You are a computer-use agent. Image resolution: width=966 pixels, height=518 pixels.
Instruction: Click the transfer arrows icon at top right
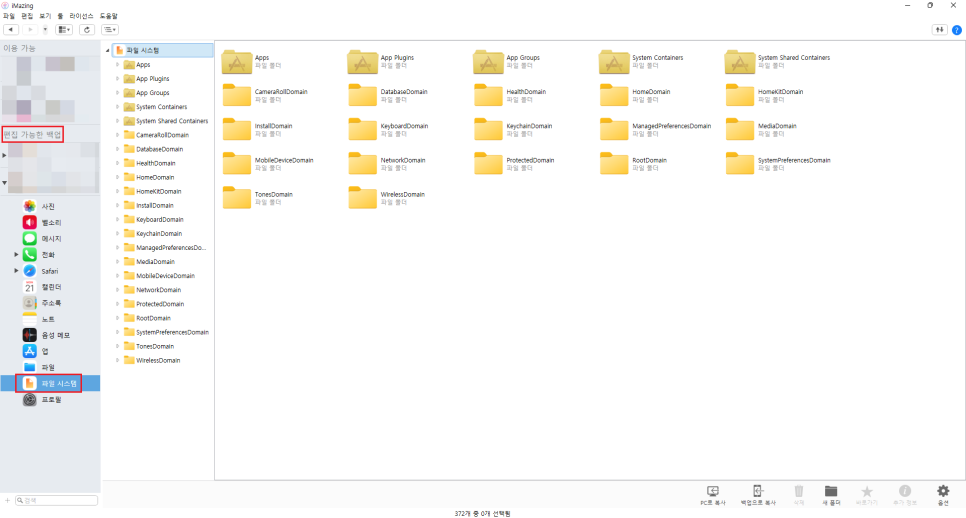[939, 30]
